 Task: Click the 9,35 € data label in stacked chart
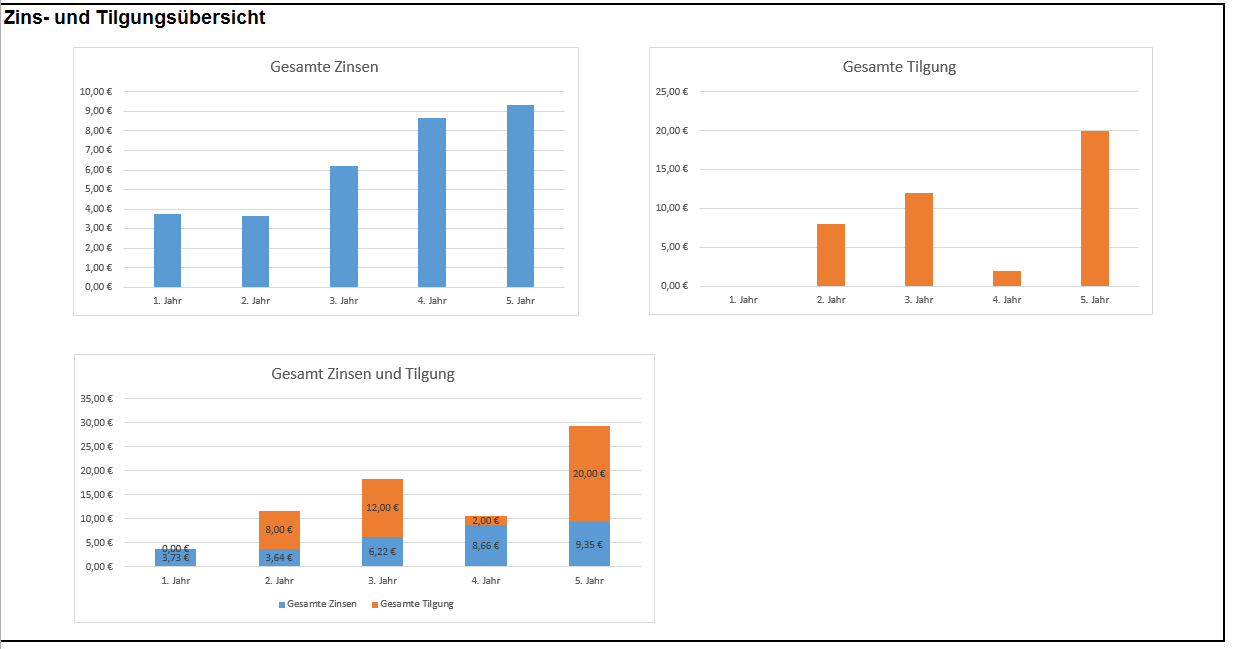point(589,545)
